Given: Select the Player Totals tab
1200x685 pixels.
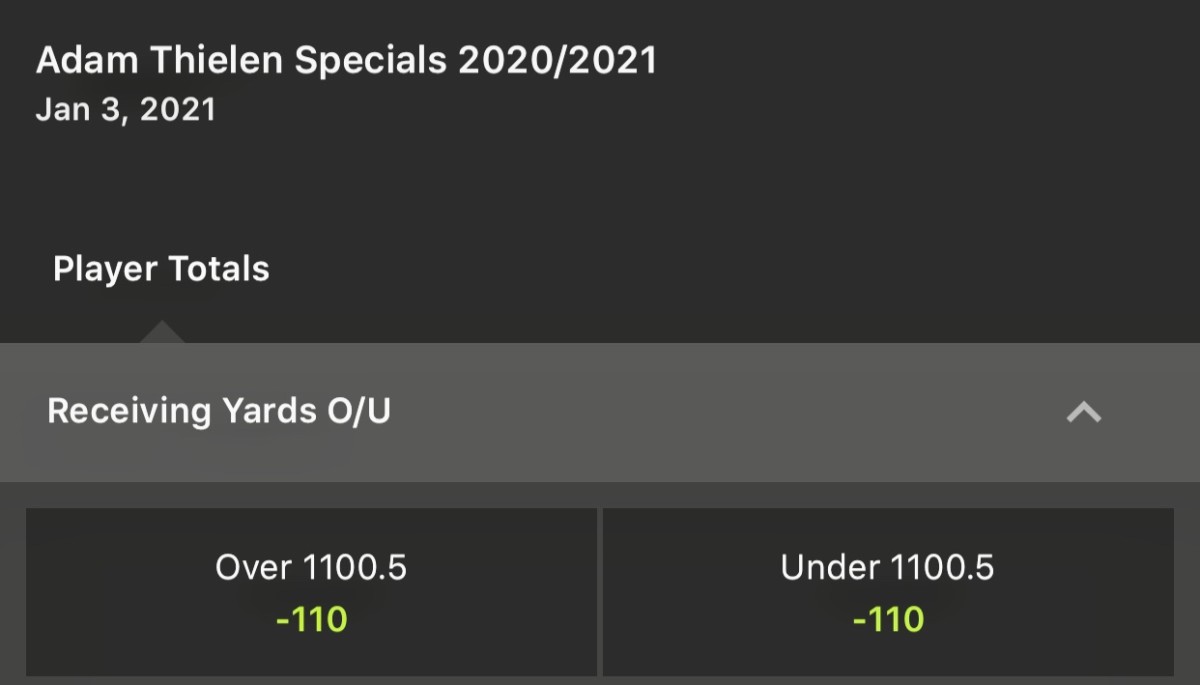Looking at the screenshot, I should click(160, 268).
